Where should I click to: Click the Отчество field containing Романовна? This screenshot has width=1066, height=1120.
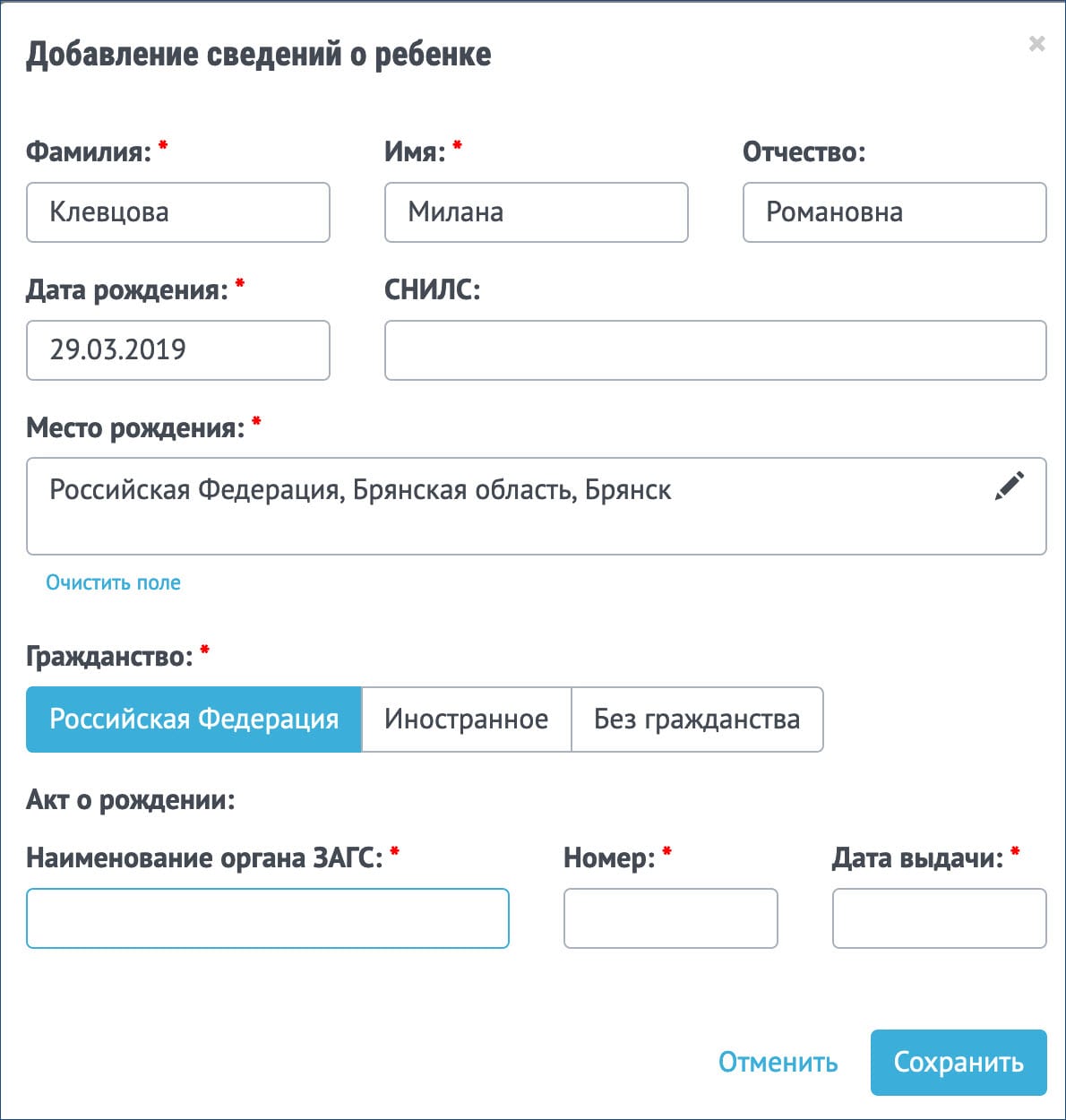tap(894, 212)
